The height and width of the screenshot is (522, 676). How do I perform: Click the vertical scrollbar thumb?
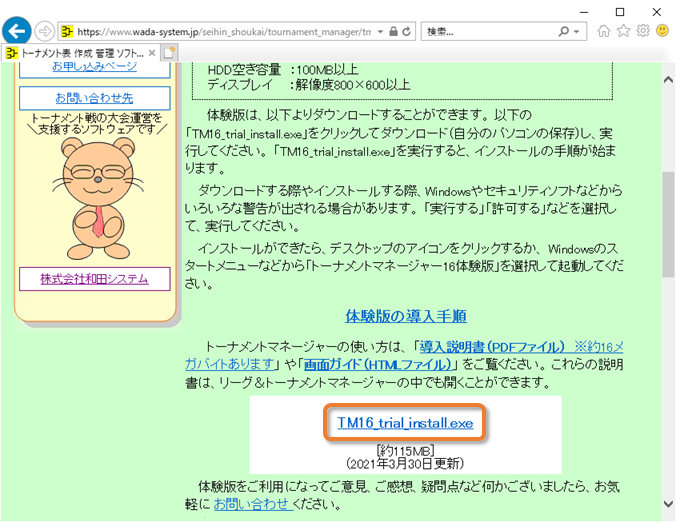667,225
